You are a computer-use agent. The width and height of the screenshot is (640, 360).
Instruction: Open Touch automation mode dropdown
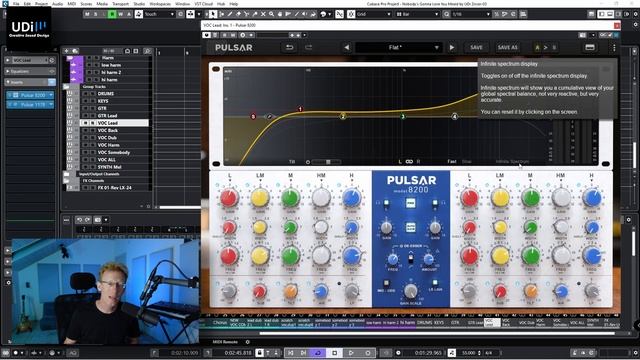pos(160,14)
